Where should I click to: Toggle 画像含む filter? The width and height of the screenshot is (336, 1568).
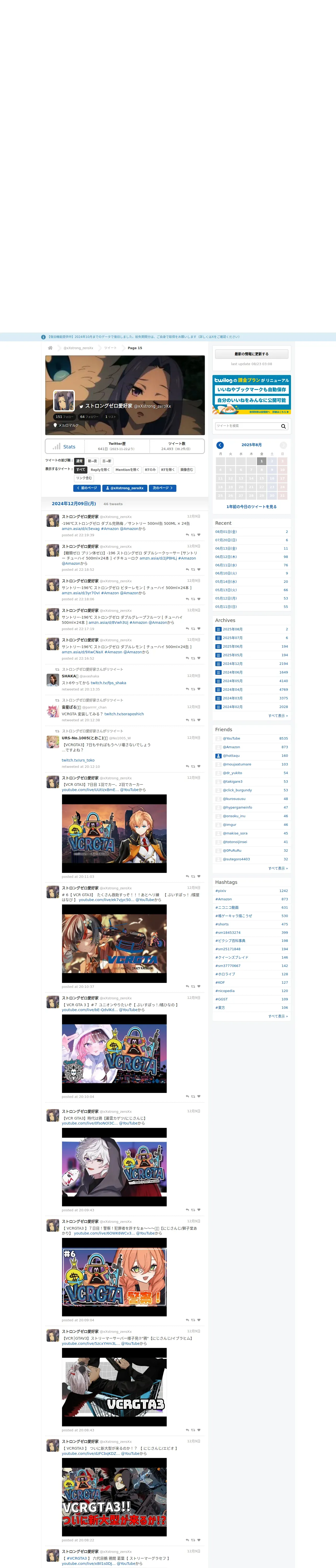[x=187, y=470]
